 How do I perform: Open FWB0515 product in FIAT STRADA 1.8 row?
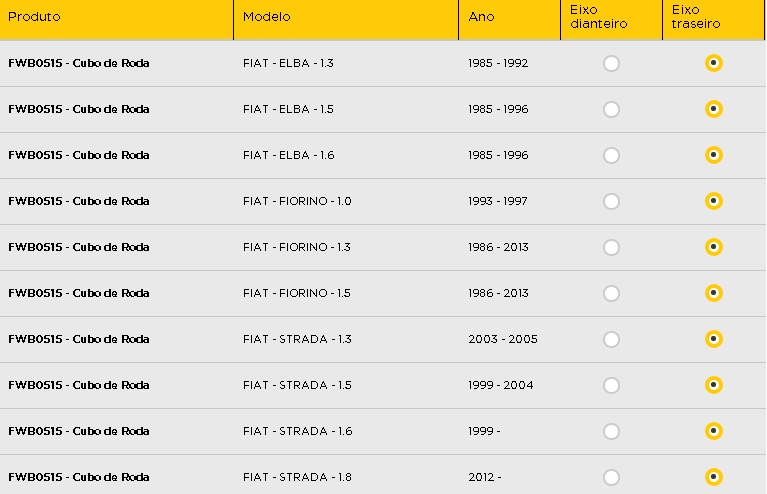[79, 477]
